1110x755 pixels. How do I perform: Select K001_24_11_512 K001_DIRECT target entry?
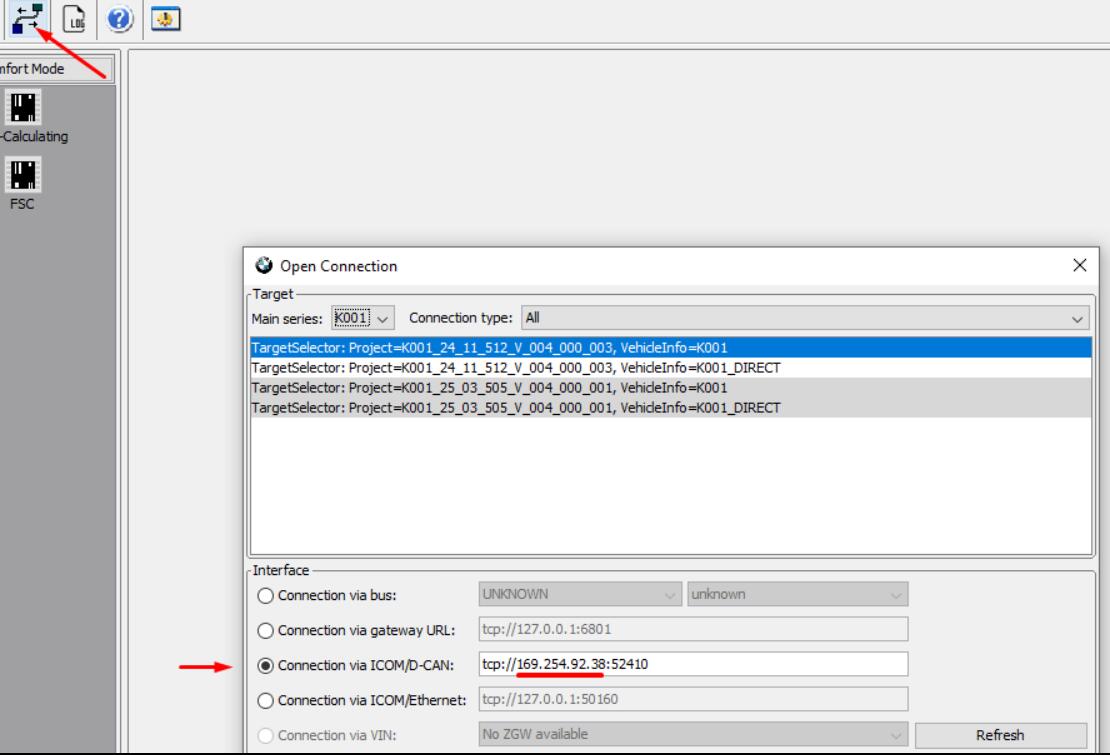pos(670,367)
